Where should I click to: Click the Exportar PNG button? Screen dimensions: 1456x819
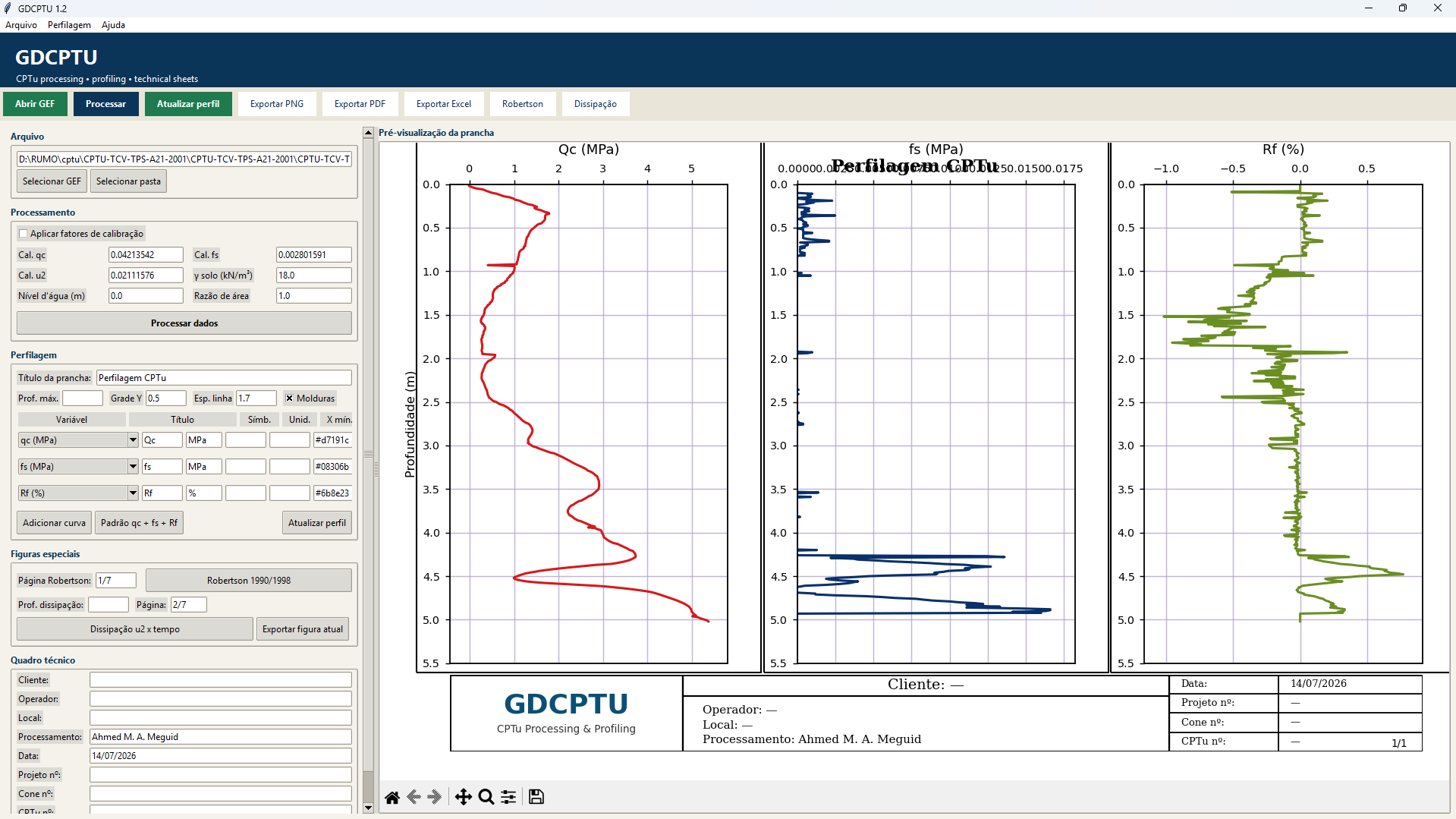click(277, 104)
